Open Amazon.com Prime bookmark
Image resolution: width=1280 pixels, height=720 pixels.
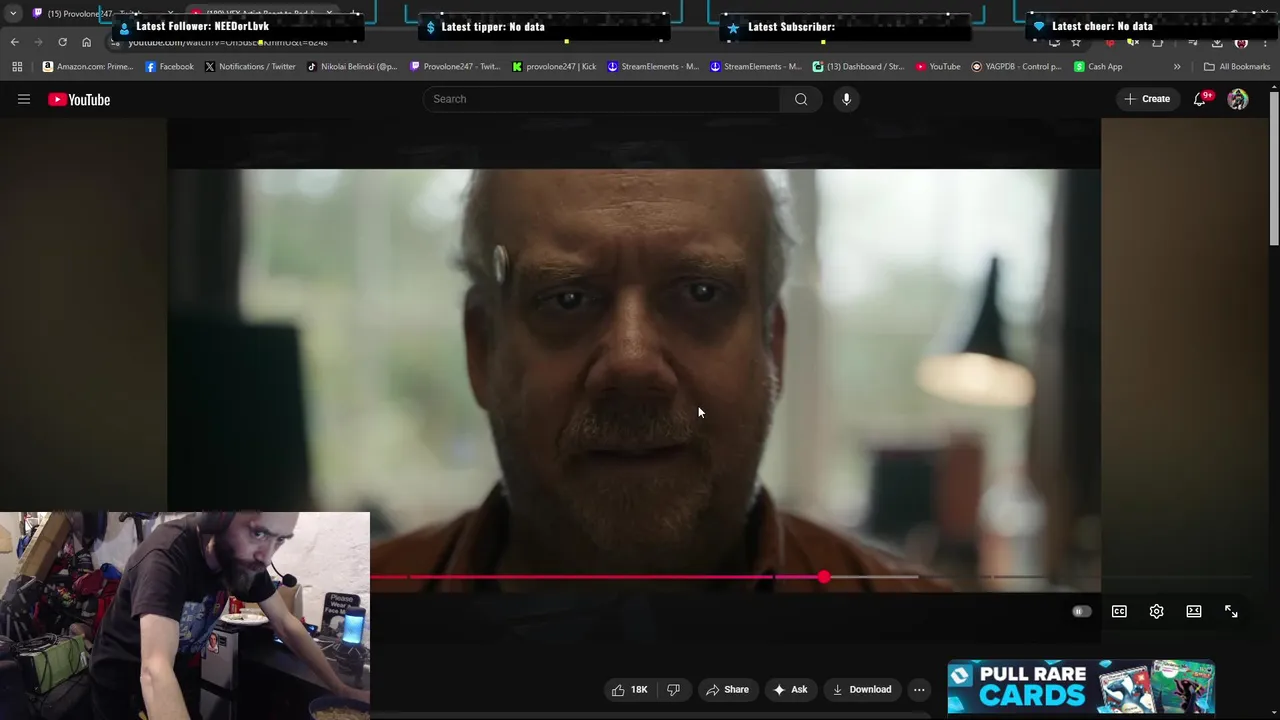88,66
